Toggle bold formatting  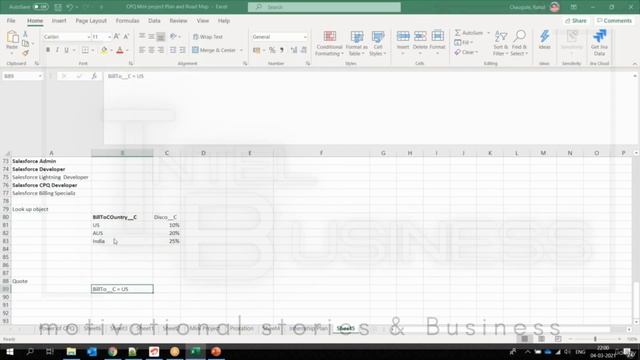point(48,50)
